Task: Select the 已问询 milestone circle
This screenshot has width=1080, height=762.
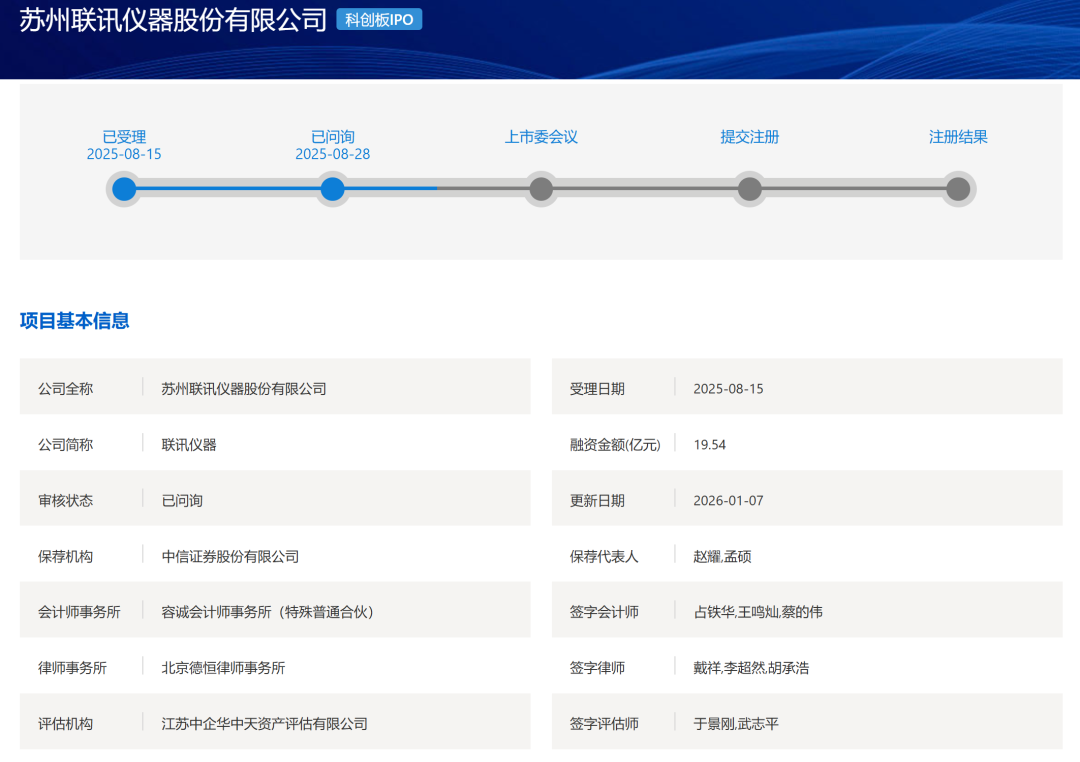Action: coord(332,188)
